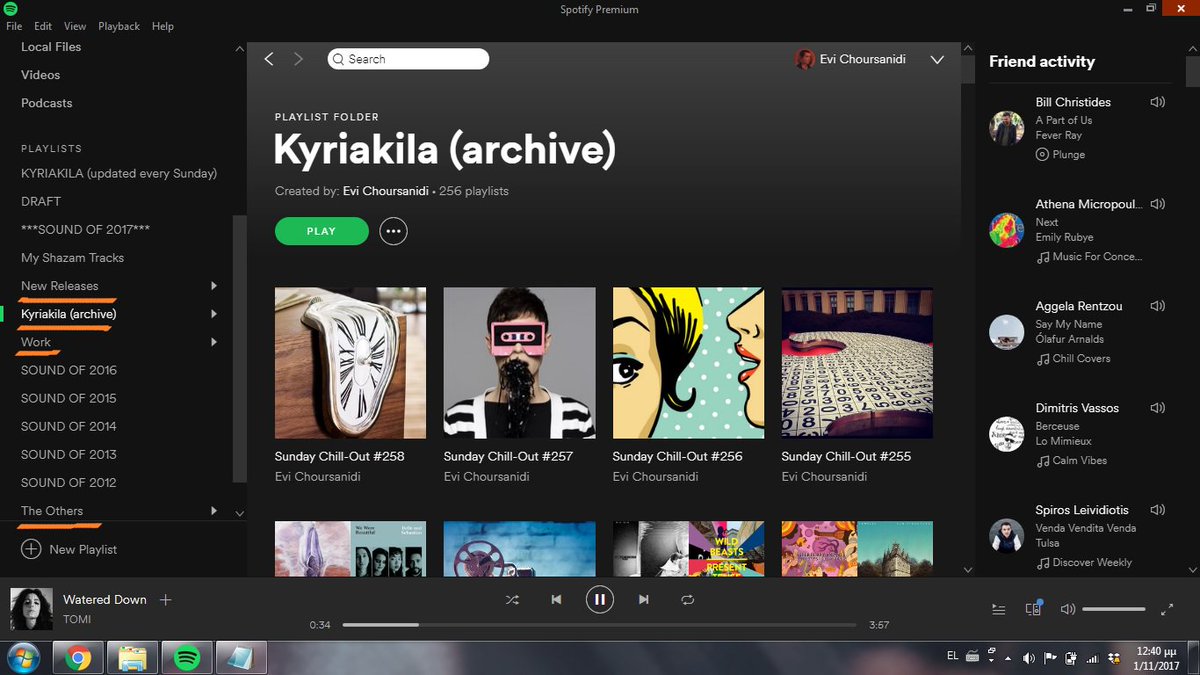The image size is (1200, 675).
Task: Click Aggela Rentzou speaker icon
Action: 1158,306
